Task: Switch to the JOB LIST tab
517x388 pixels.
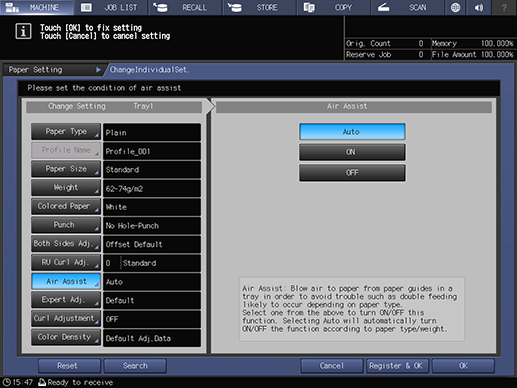Action: click(x=111, y=7)
